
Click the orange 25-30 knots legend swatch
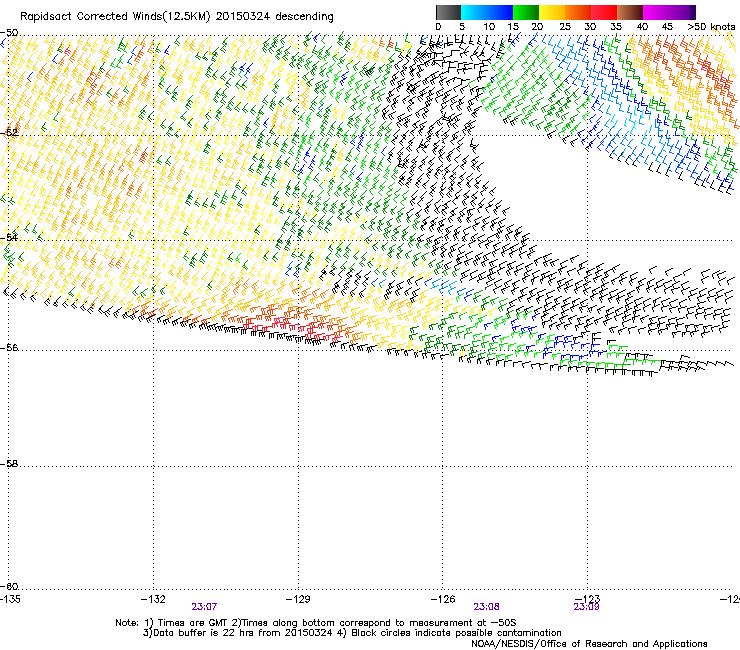tap(578, 12)
